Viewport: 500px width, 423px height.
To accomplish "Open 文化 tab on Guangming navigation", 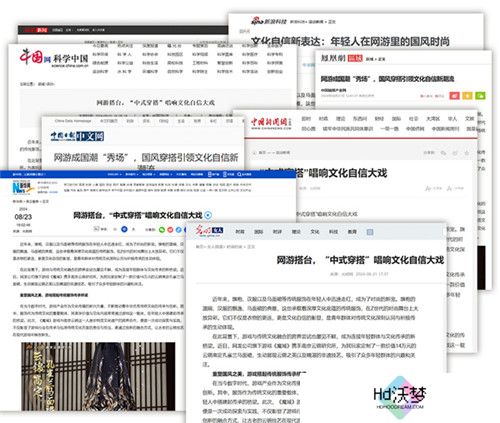I will tap(315, 232).
